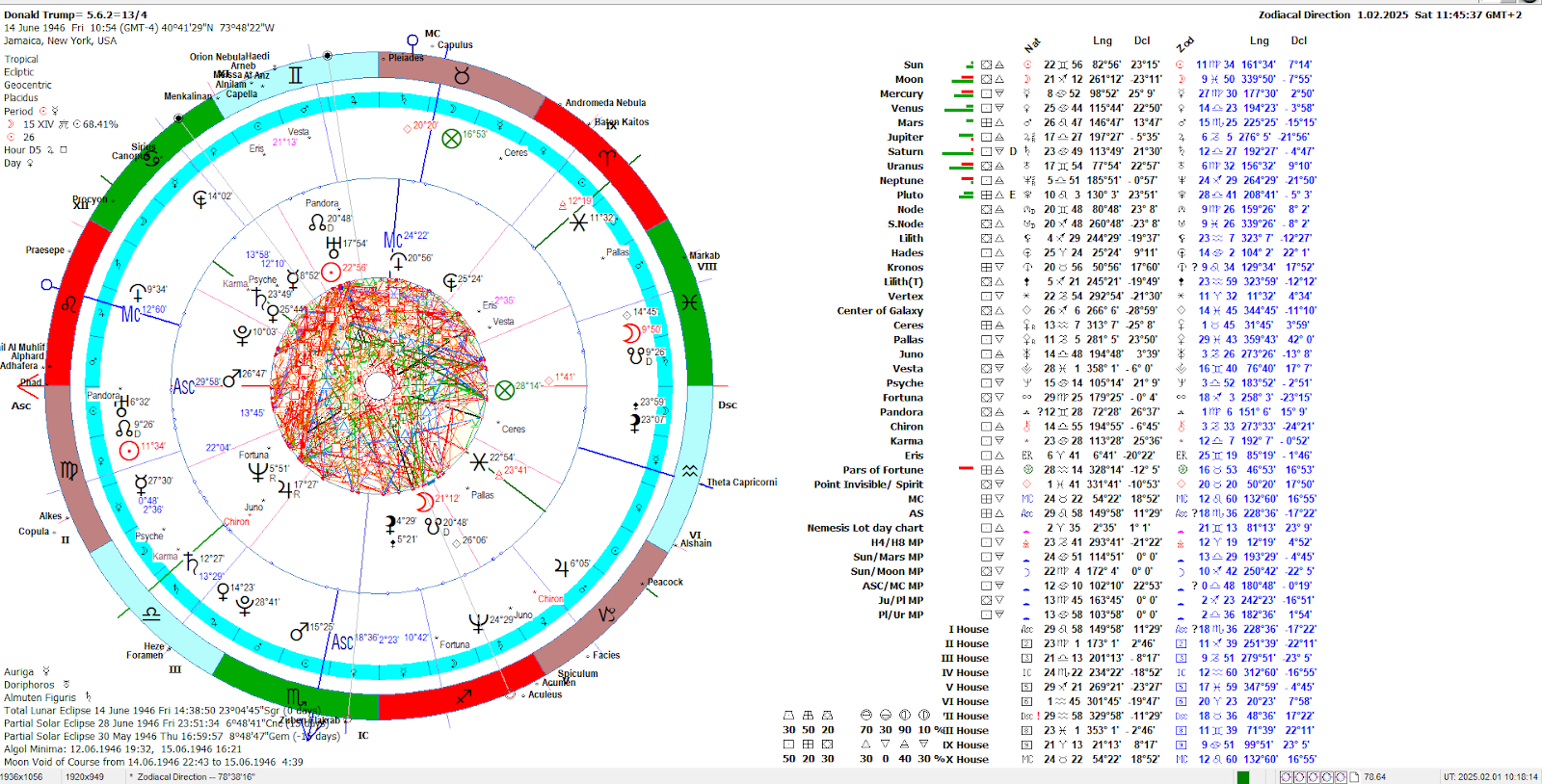Select the Pluto glyph at 28°41'
1542x784 pixels.
(x=245, y=605)
